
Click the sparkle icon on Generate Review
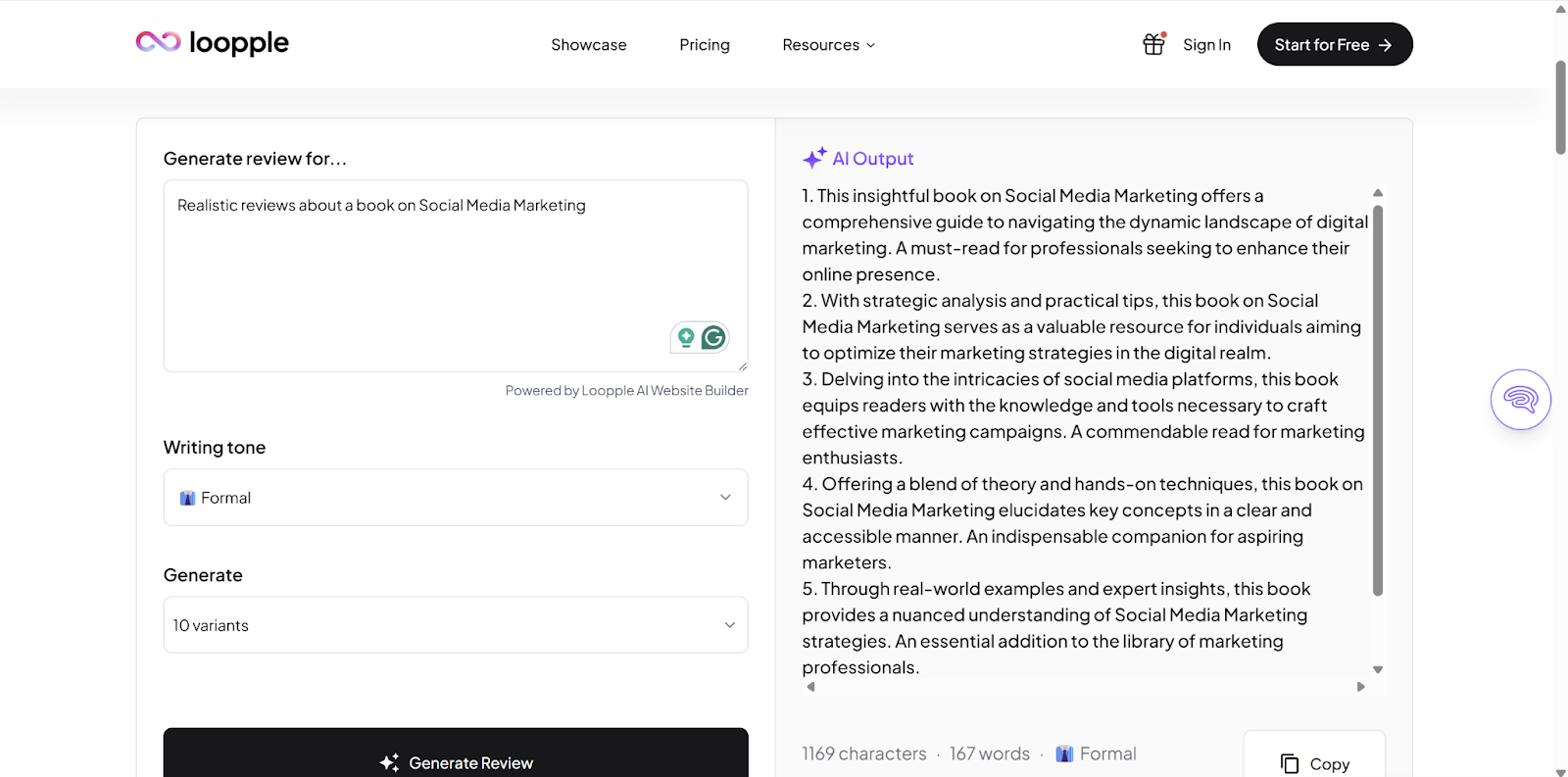point(389,762)
